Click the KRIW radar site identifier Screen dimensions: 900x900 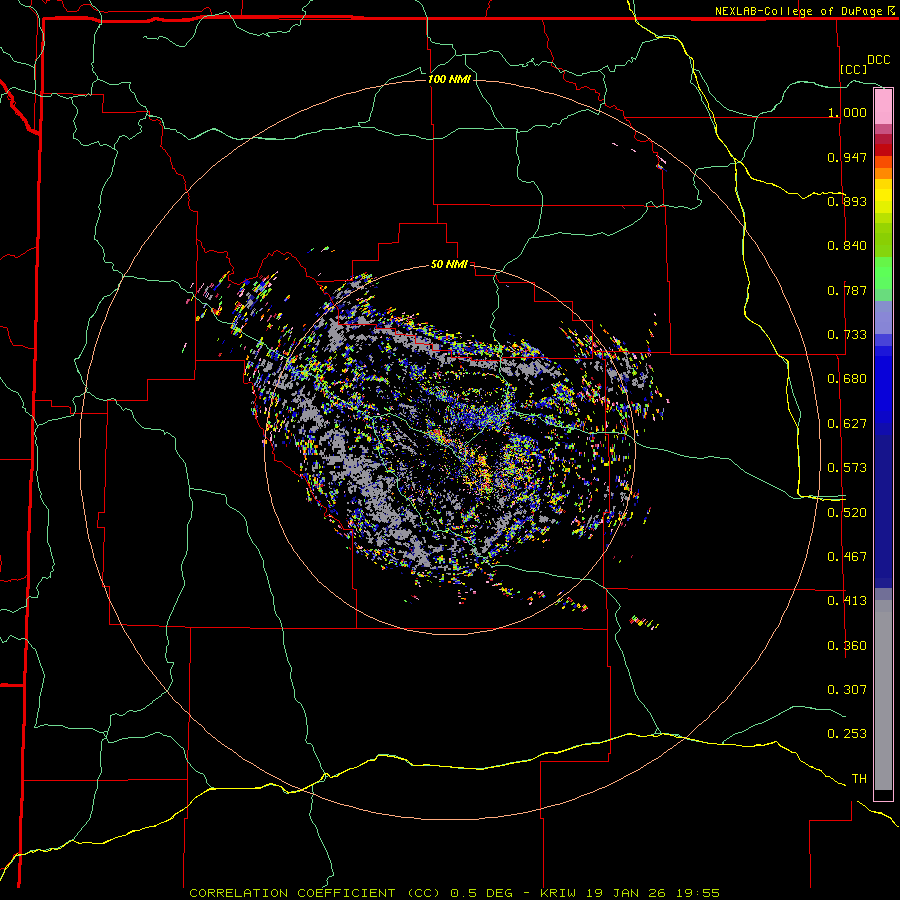point(557,893)
